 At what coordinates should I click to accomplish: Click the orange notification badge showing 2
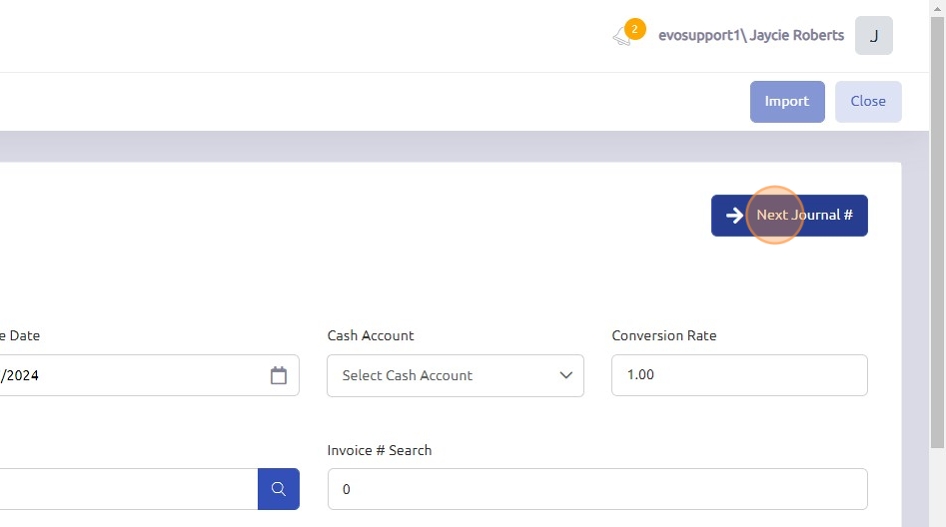(634, 29)
